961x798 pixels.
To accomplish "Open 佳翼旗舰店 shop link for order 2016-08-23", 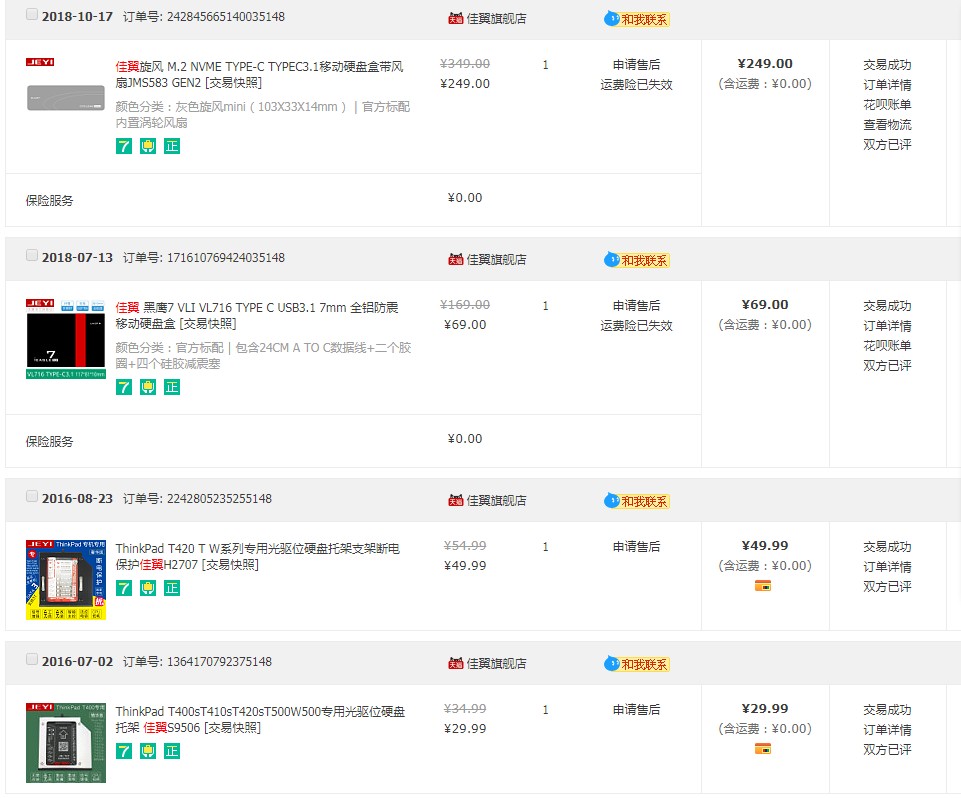I will 496,500.
